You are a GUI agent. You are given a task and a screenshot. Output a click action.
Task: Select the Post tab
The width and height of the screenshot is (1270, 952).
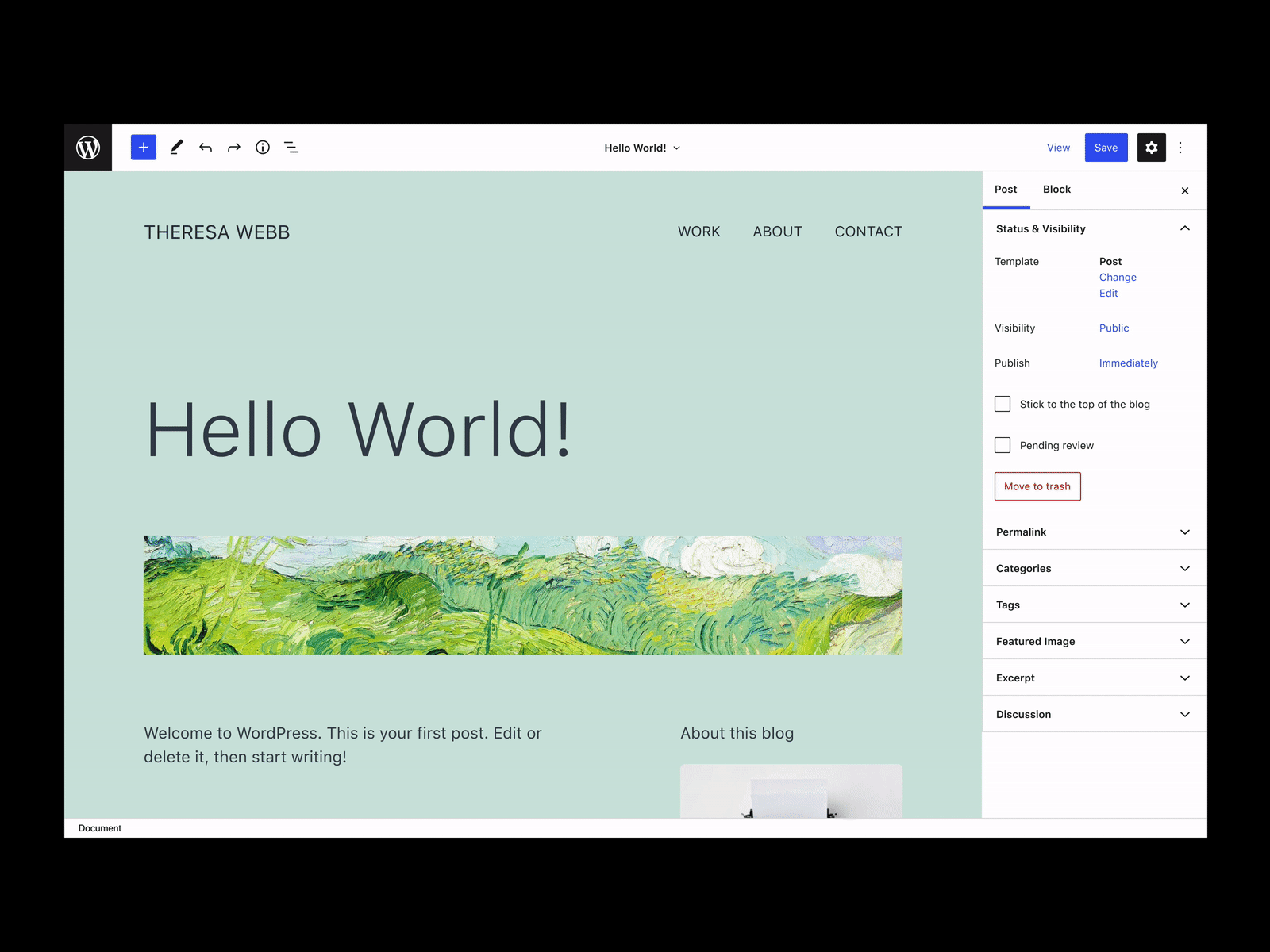coord(1006,190)
